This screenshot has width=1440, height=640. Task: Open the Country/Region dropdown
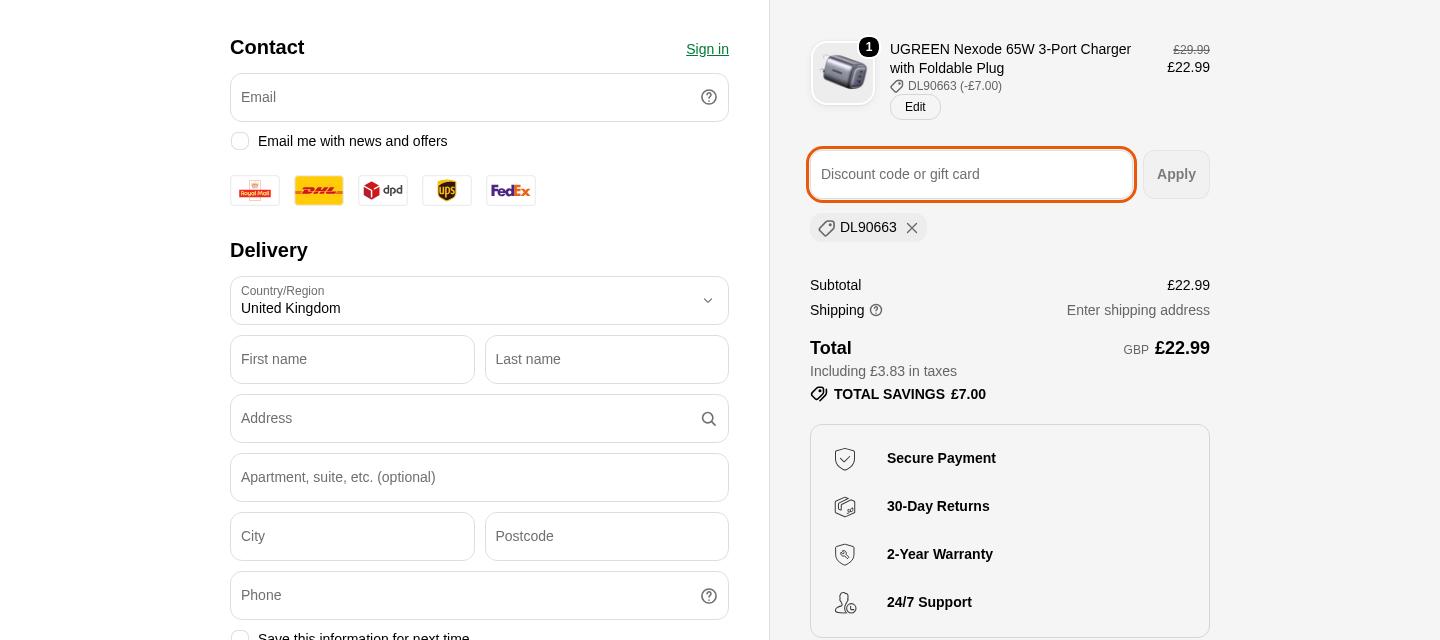[479, 300]
